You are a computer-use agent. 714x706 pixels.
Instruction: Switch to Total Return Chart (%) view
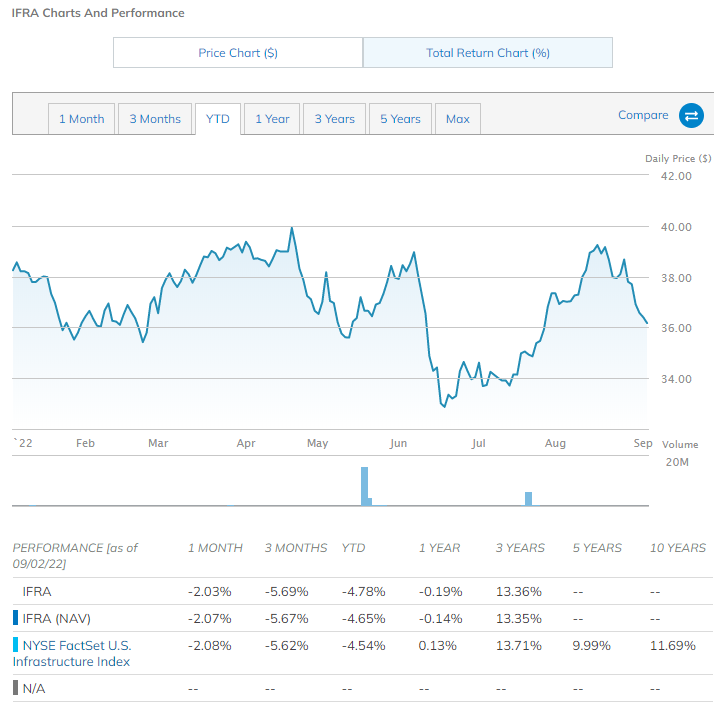click(x=487, y=53)
